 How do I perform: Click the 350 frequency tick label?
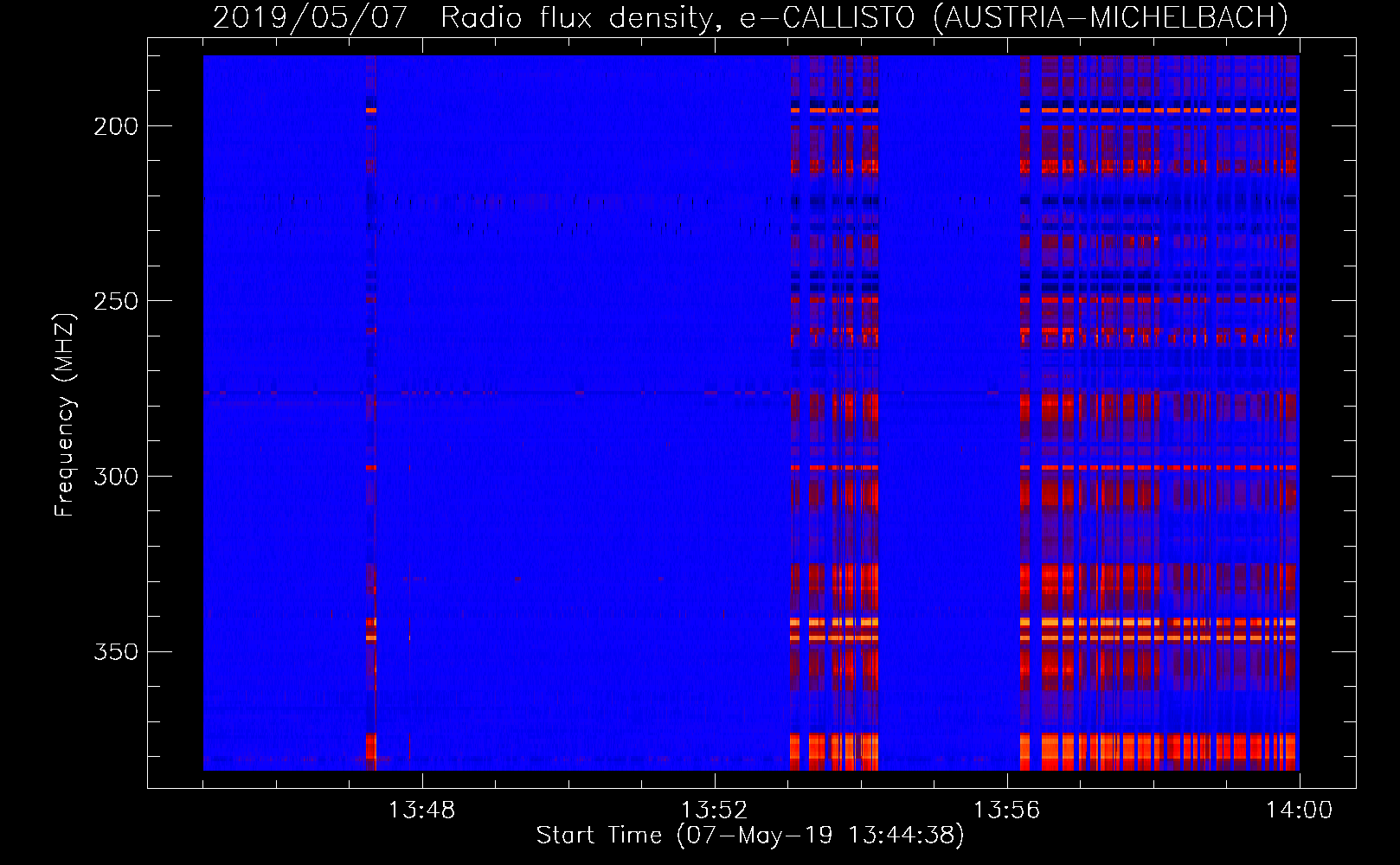click(116, 651)
